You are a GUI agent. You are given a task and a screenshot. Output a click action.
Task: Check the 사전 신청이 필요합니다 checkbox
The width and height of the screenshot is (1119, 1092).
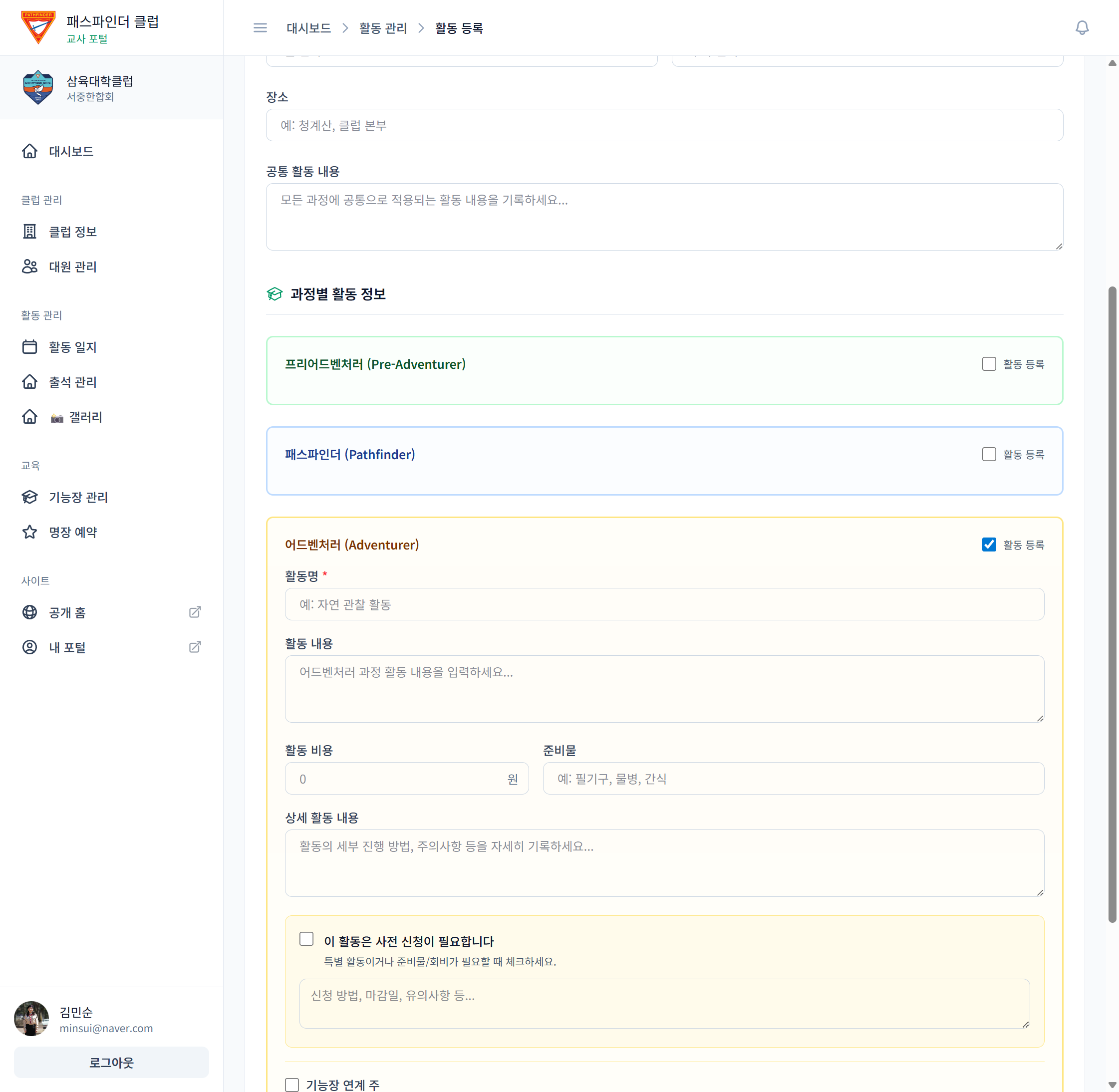coord(306,938)
